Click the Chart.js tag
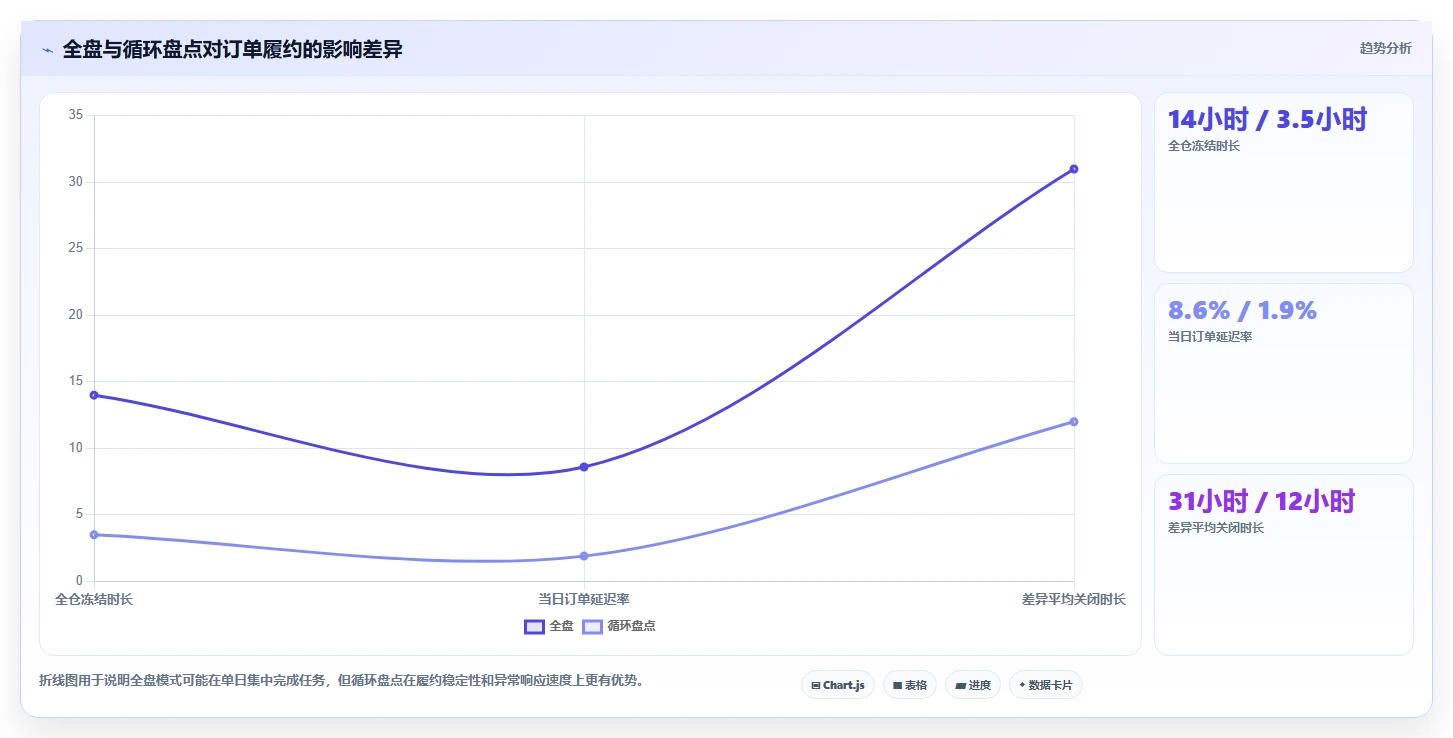Image resolution: width=1453 pixels, height=738 pixels. click(x=838, y=685)
